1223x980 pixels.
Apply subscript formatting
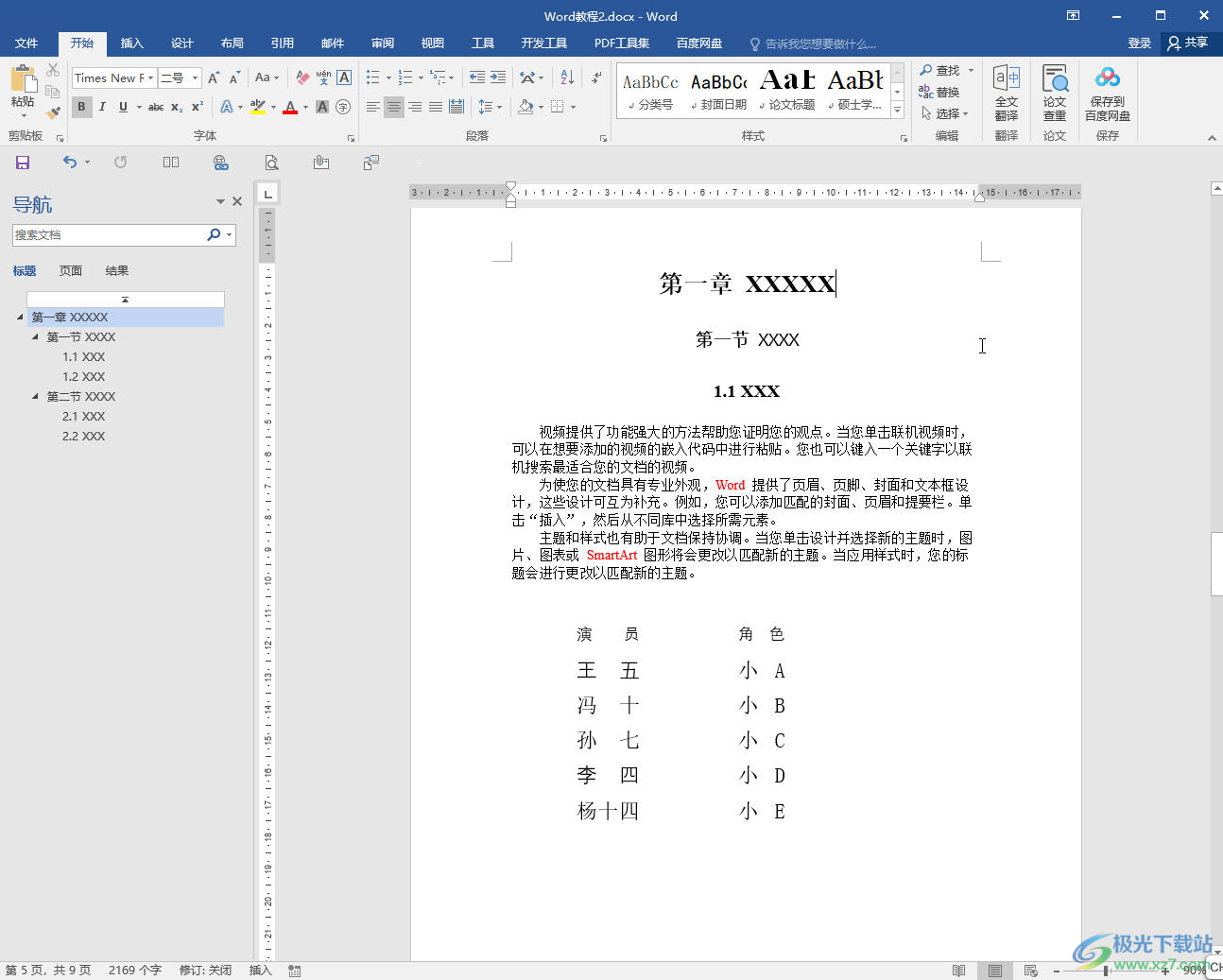pos(177,107)
